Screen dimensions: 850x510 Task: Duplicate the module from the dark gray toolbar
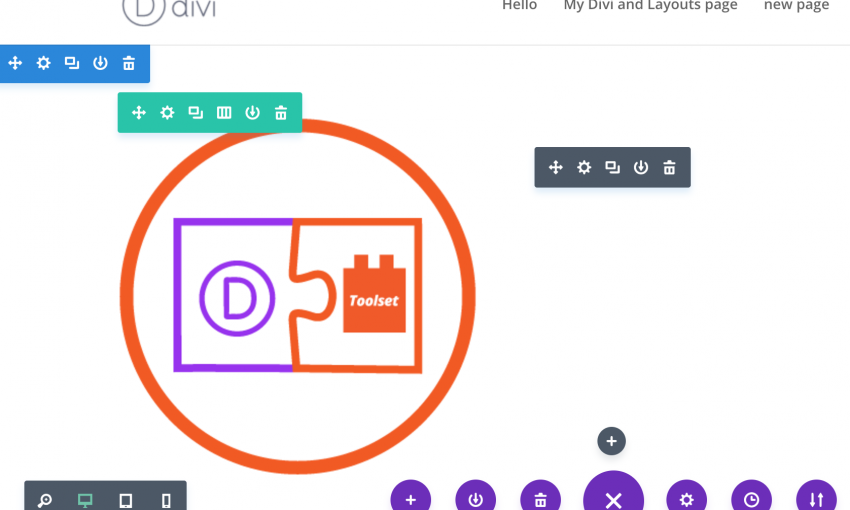point(613,167)
